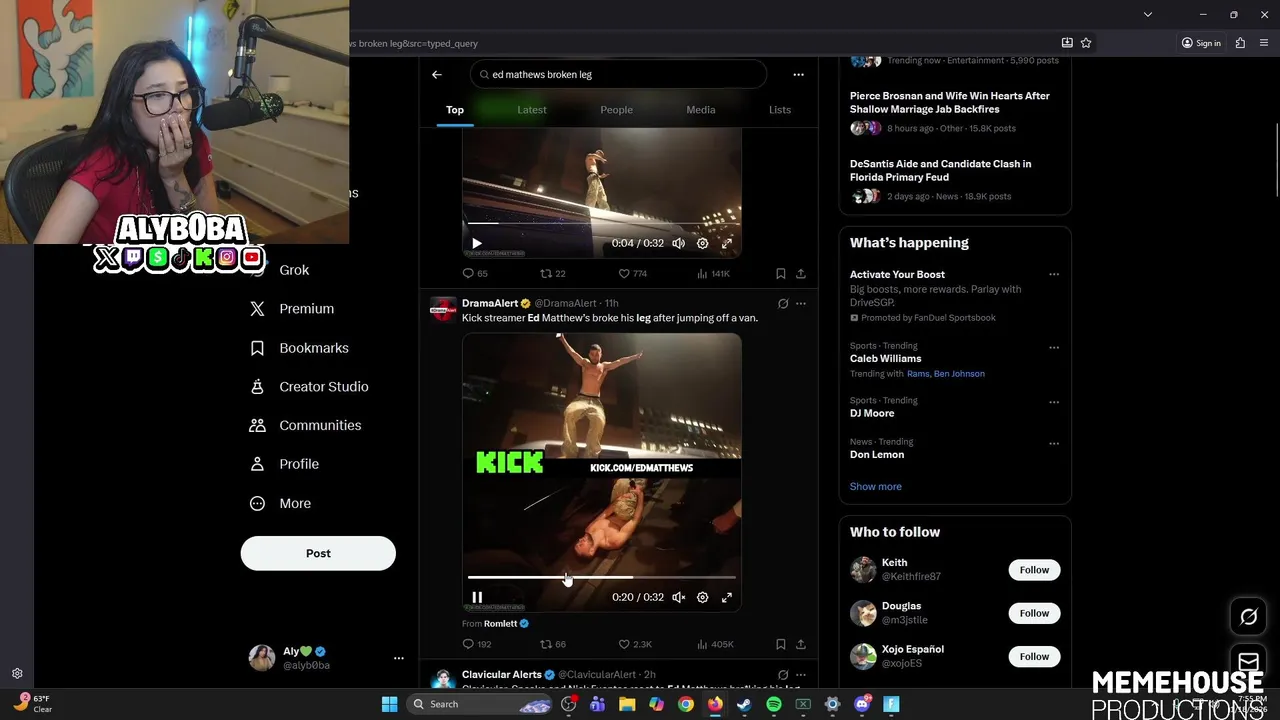This screenshot has width=1280, height=720.
Task: Open options for the DJ Moore trend
Action: (1054, 402)
